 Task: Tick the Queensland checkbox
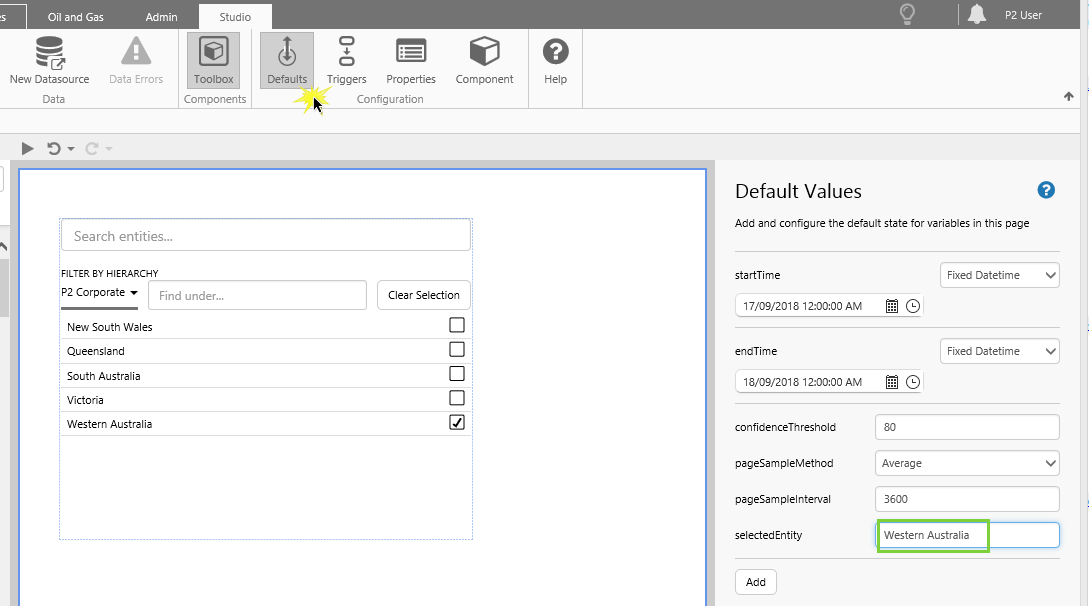[457, 350]
